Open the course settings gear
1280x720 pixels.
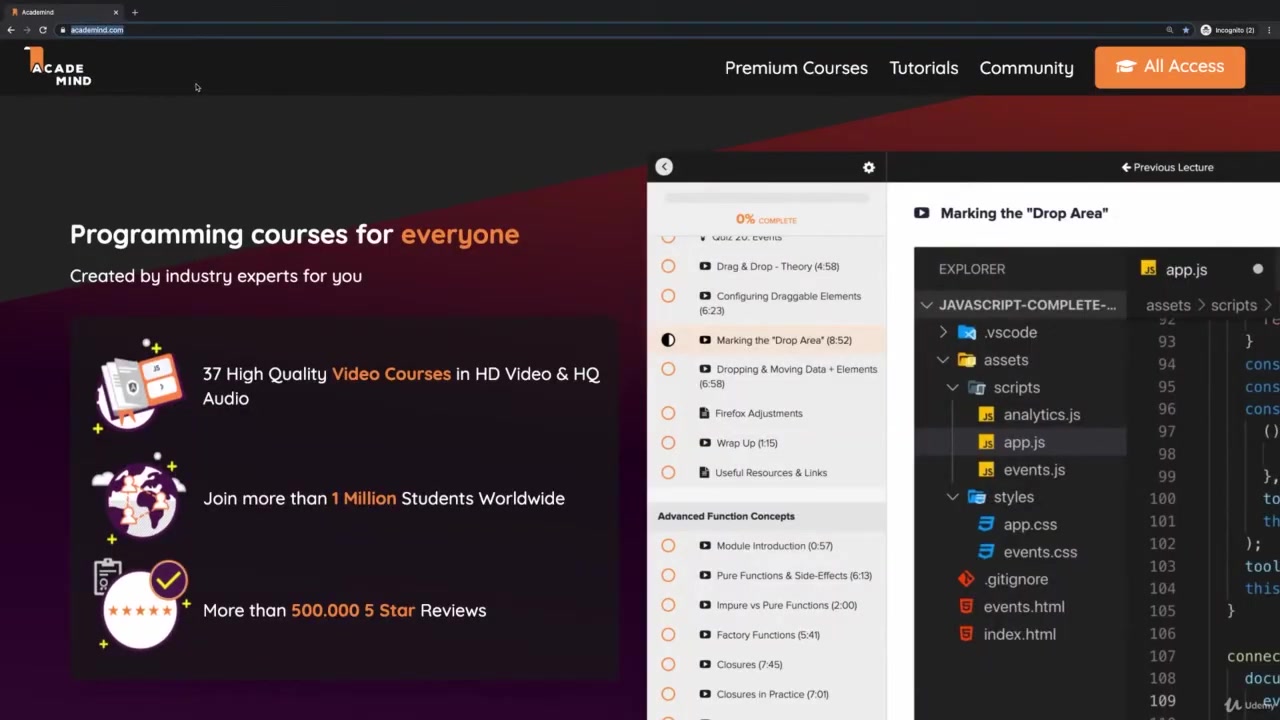click(x=868, y=168)
